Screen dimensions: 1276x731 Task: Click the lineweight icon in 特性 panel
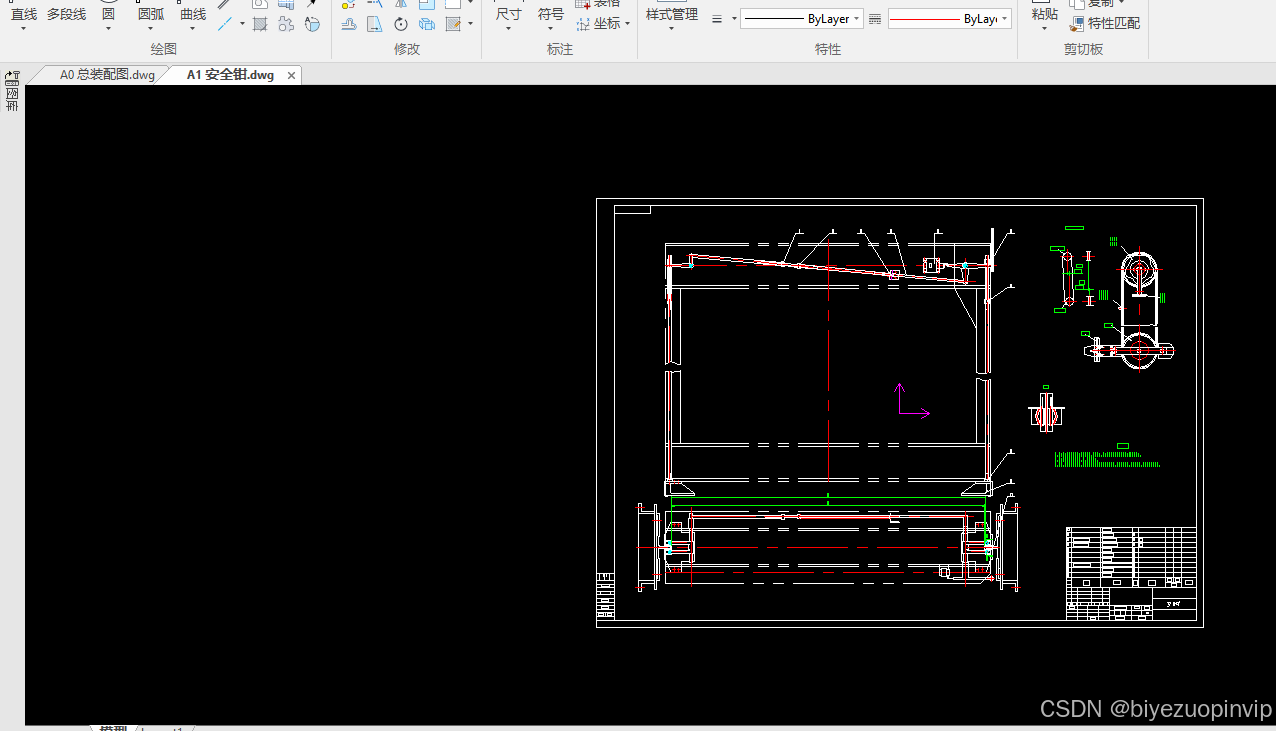717,19
